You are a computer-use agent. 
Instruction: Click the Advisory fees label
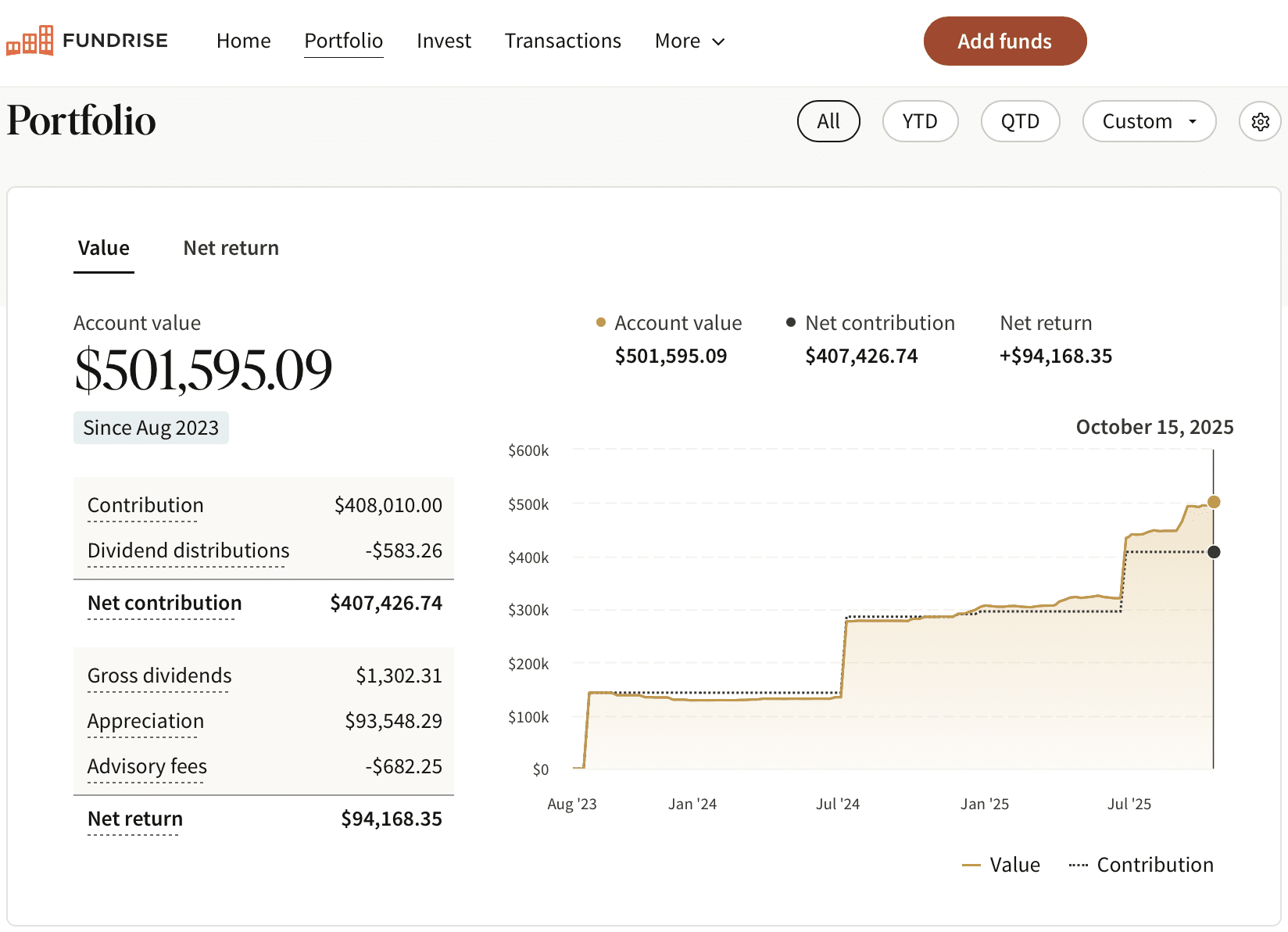click(x=147, y=766)
